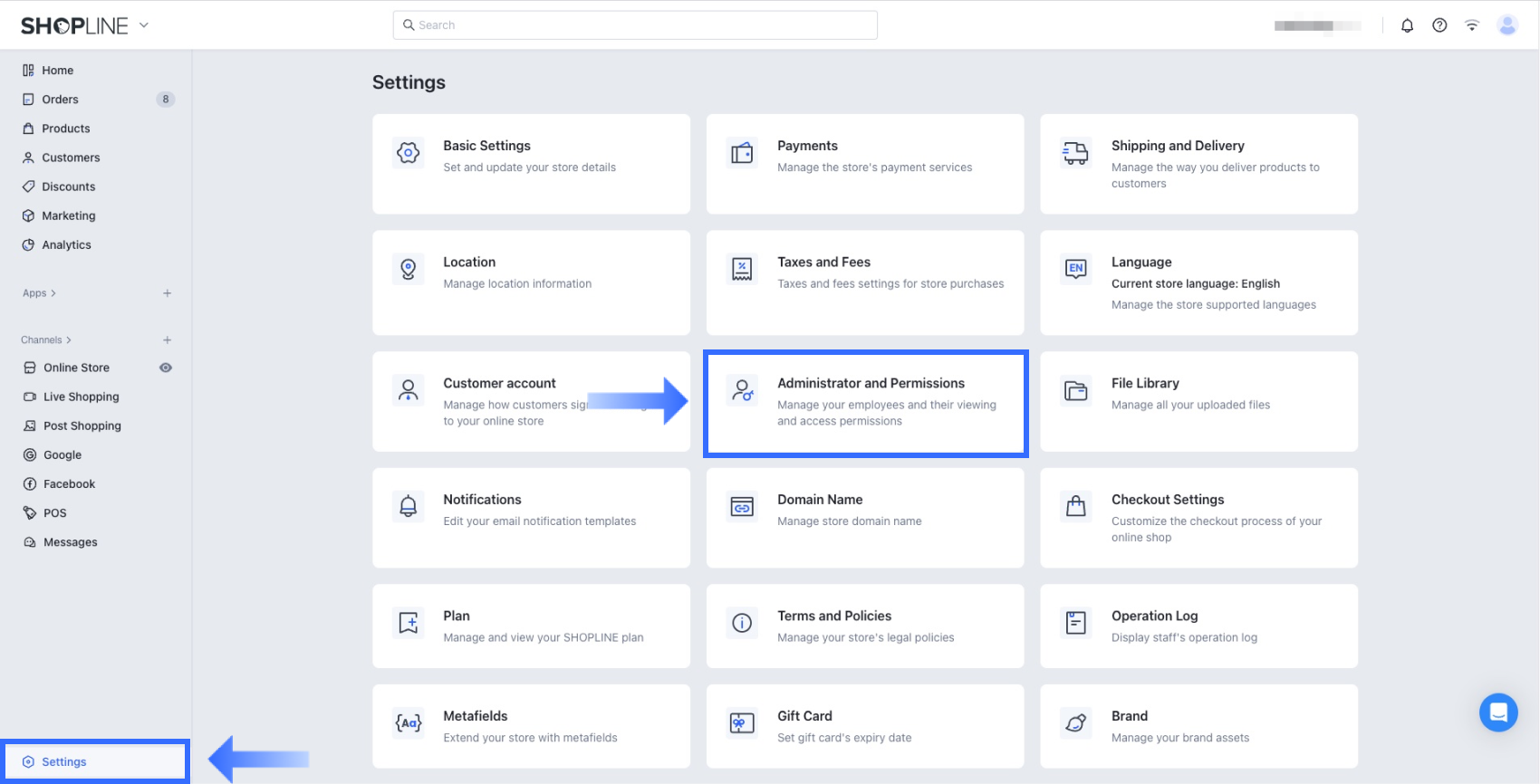Open the Checkout Settings card
Image resolution: width=1540 pixels, height=784 pixels.
pos(1198,517)
